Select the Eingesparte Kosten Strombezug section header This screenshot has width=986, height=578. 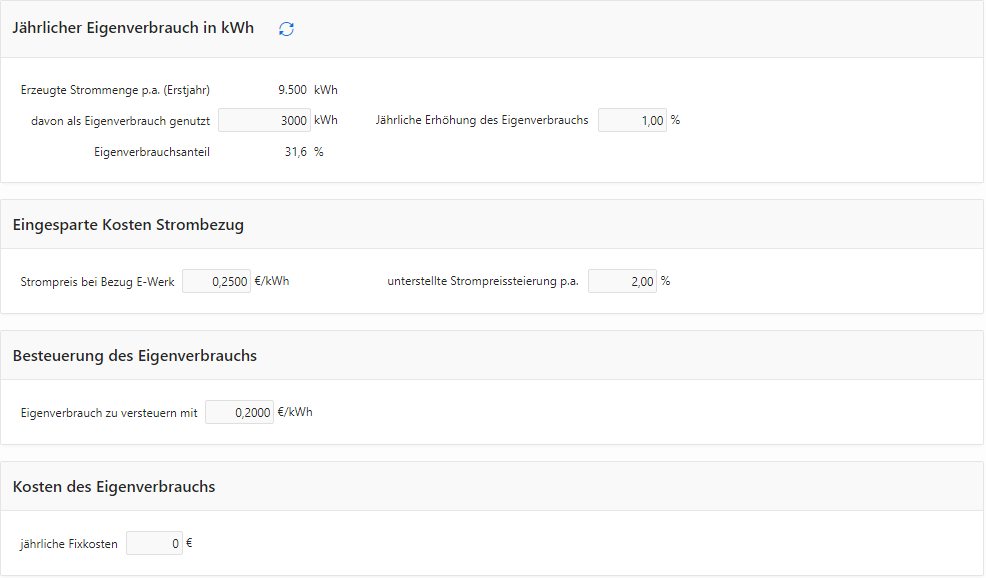[128, 225]
